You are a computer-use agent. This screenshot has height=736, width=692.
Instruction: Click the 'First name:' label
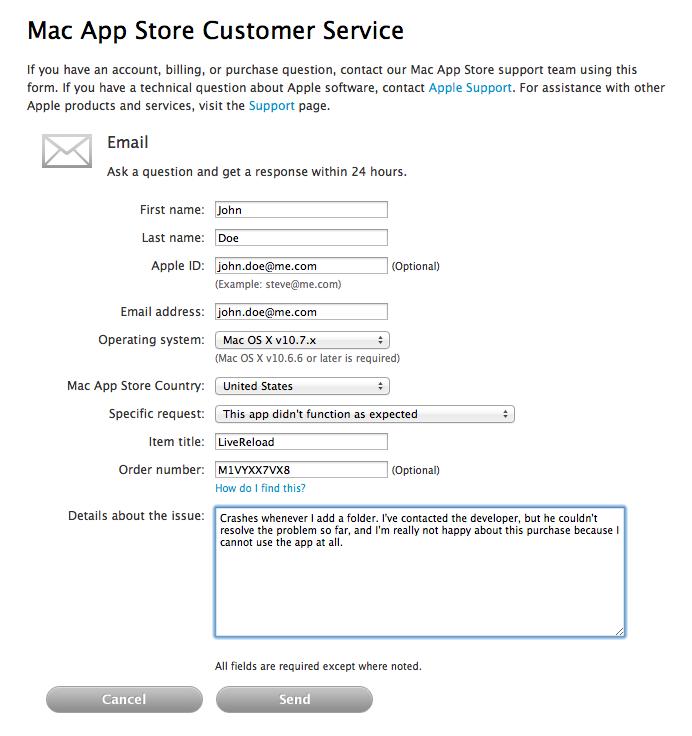click(172, 210)
